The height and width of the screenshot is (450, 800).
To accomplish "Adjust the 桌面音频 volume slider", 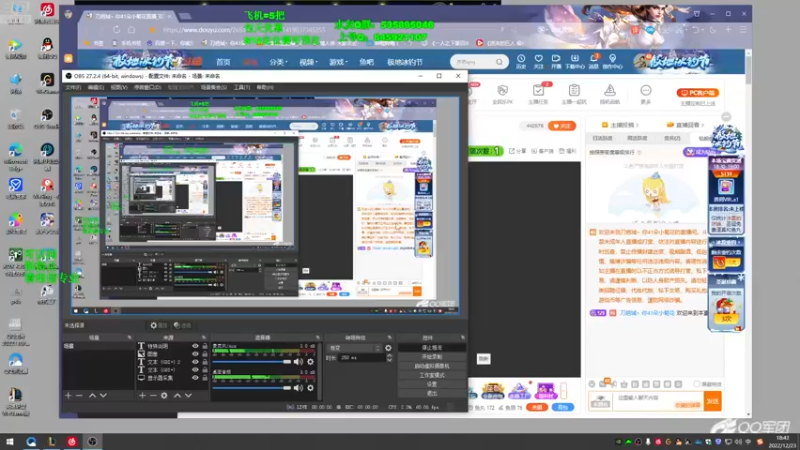I will click(x=252, y=388).
